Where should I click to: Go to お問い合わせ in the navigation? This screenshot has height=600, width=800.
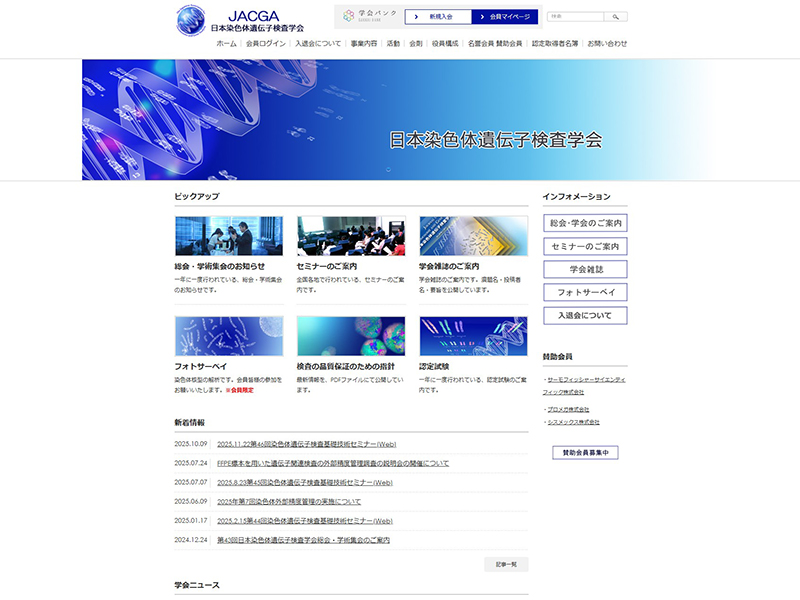coord(607,44)
